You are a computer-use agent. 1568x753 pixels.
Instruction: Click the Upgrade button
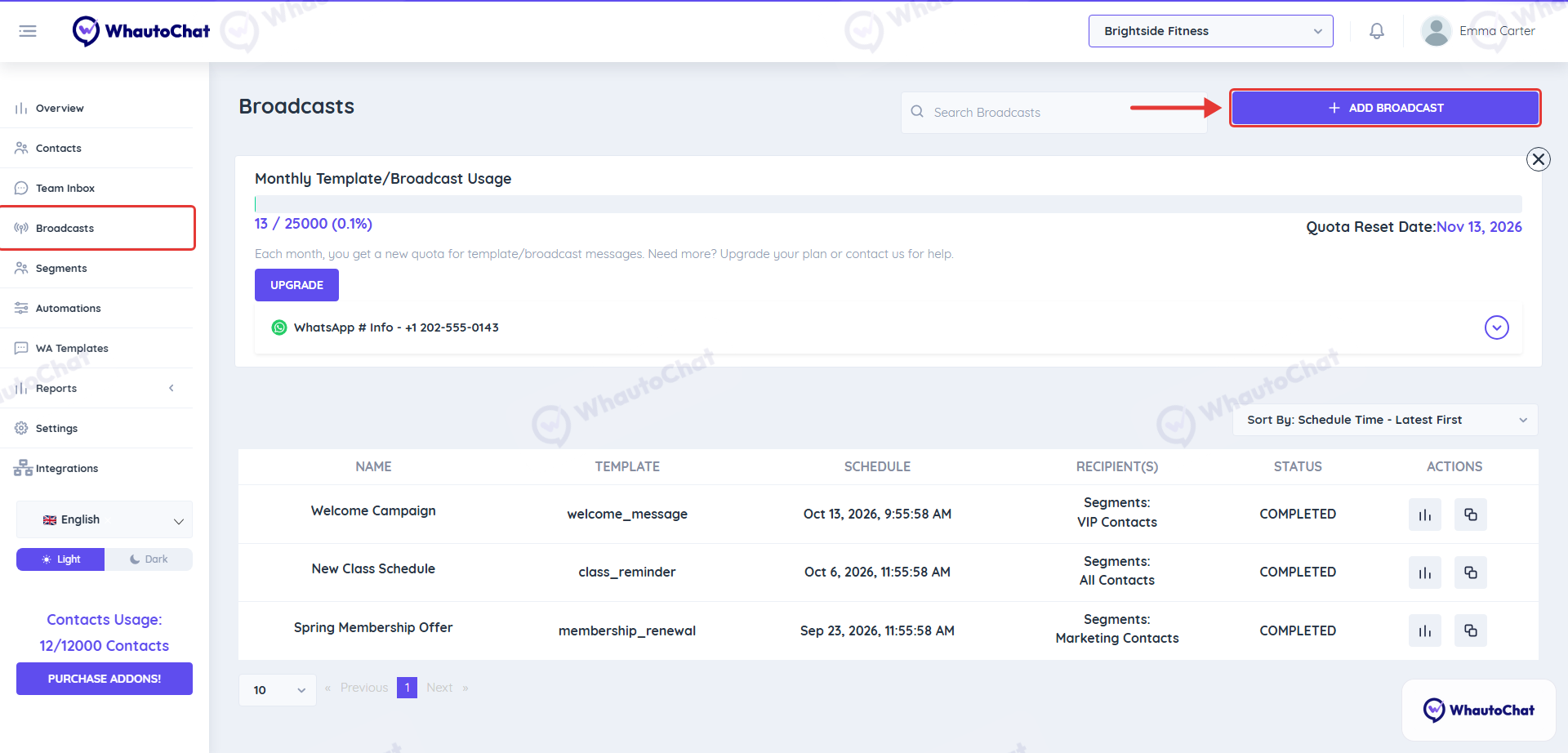(x=296, y=285)
